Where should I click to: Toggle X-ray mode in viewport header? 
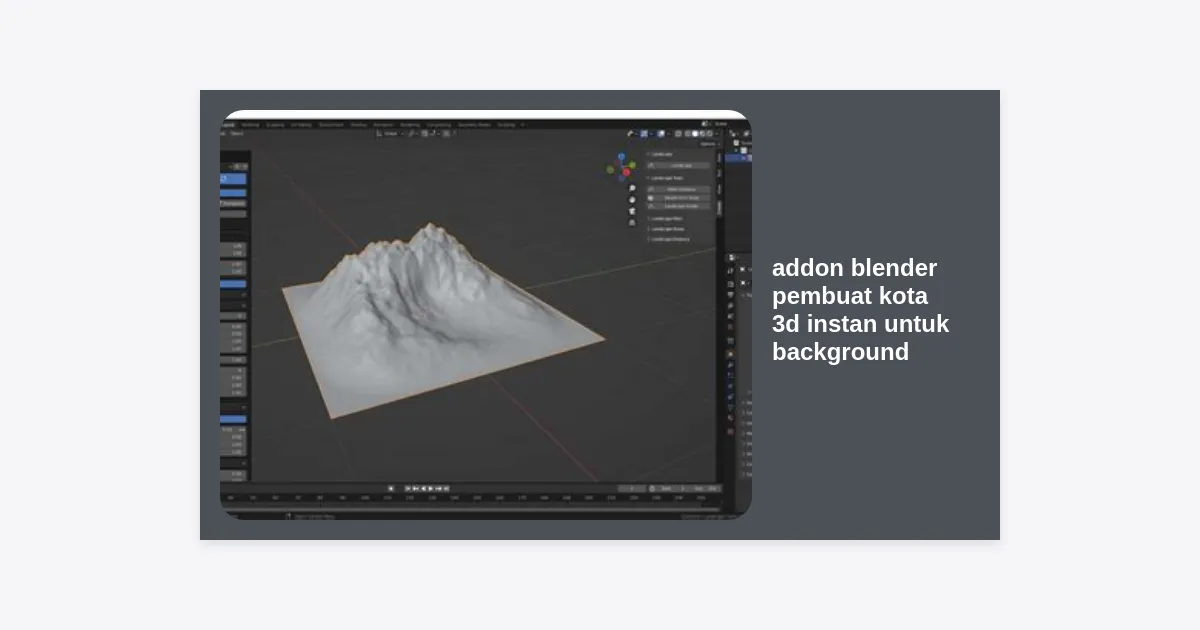[x=678, y=133]
